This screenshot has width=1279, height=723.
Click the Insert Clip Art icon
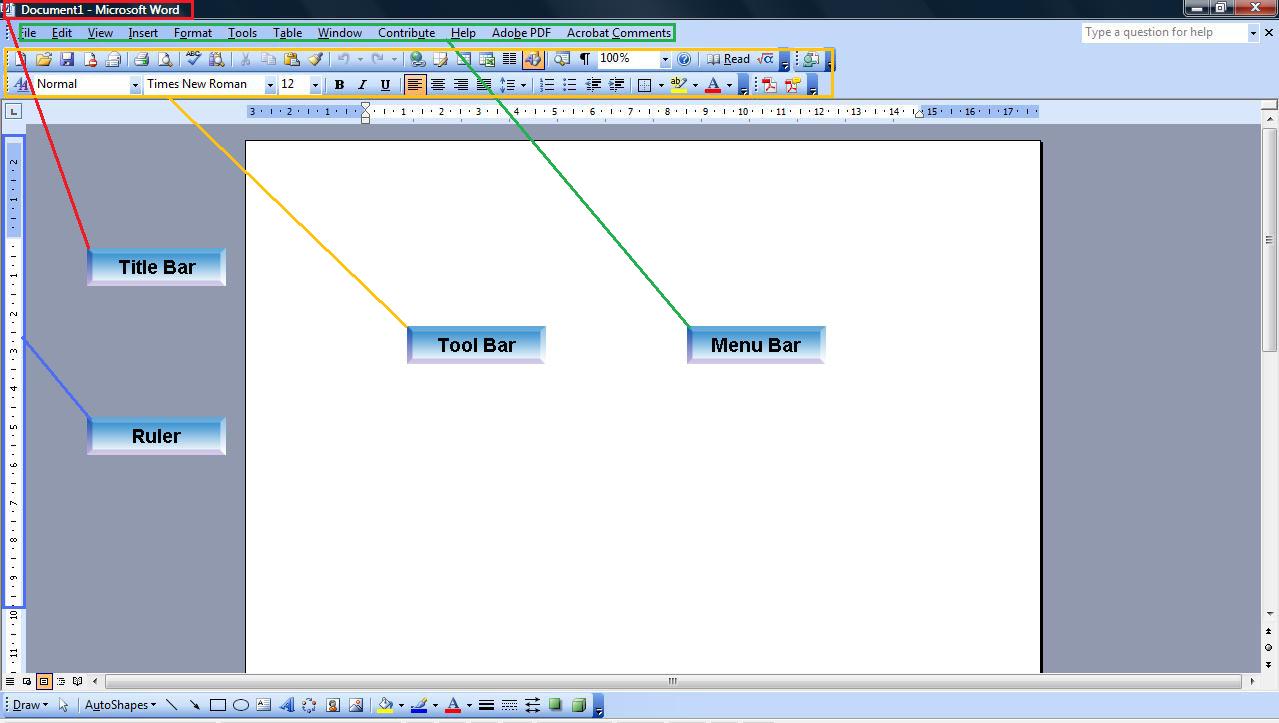332,705
